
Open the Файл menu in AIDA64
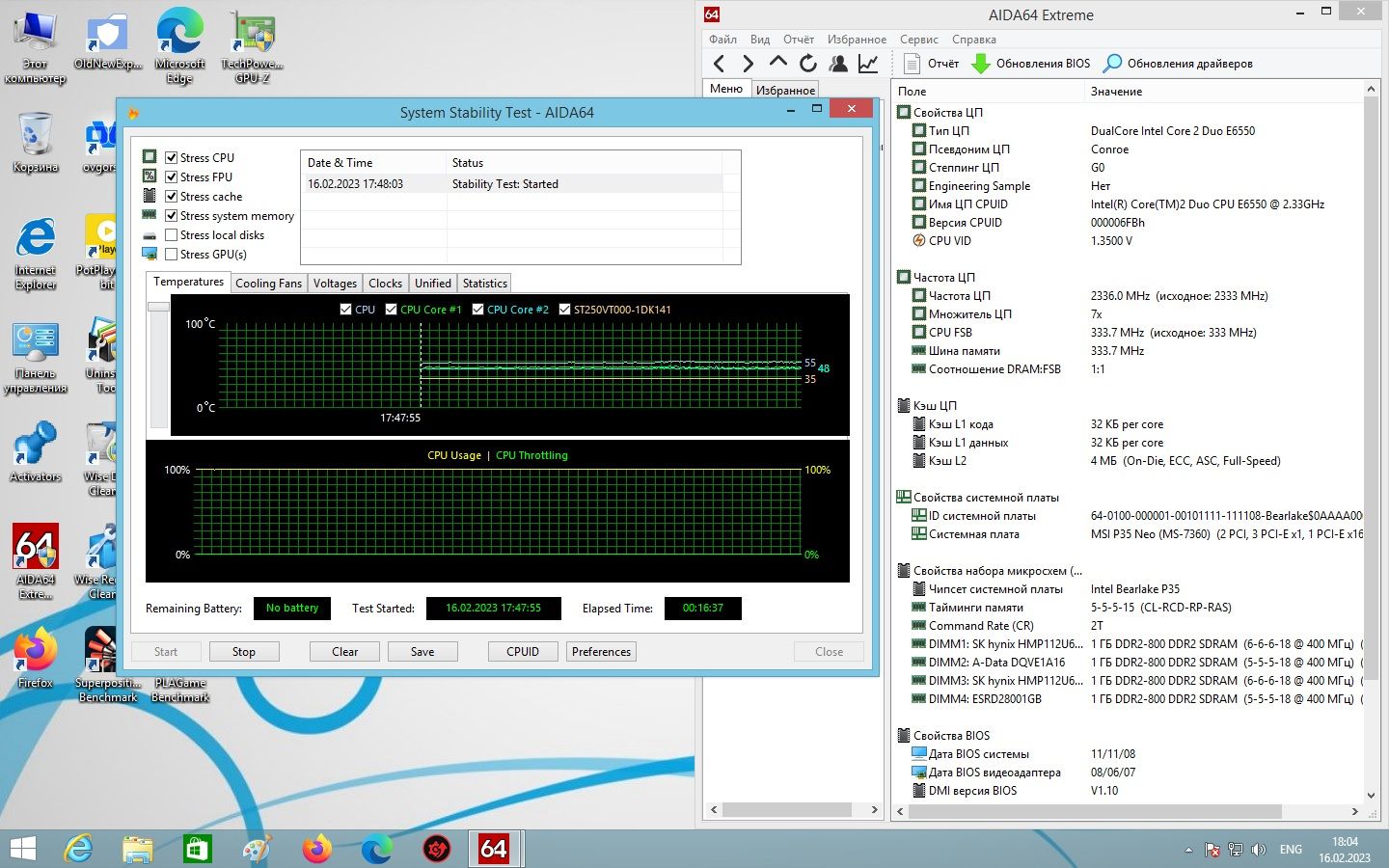point(722,40)
